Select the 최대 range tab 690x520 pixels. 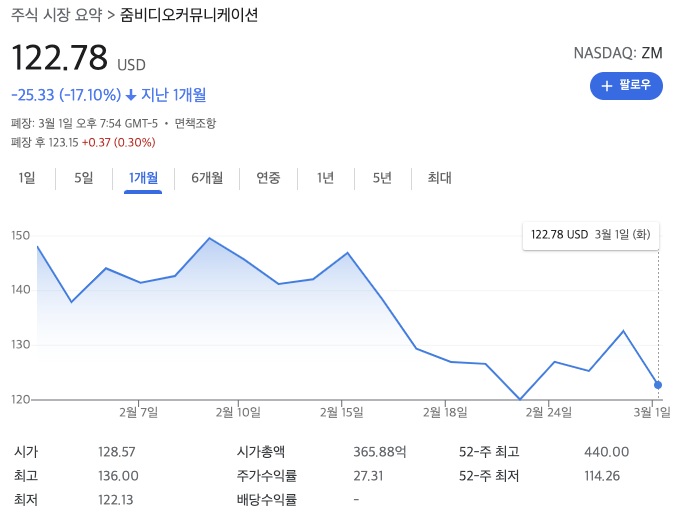click(439, 178)
